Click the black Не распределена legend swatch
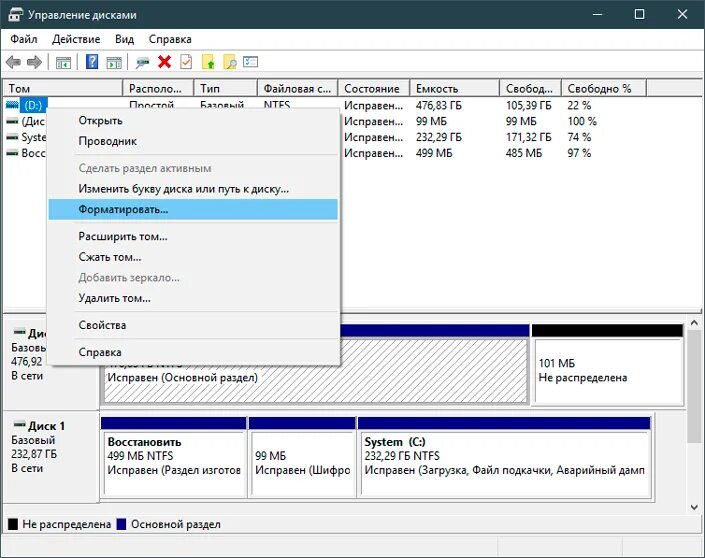Screen dimensions: 705x558 point(13,524)
